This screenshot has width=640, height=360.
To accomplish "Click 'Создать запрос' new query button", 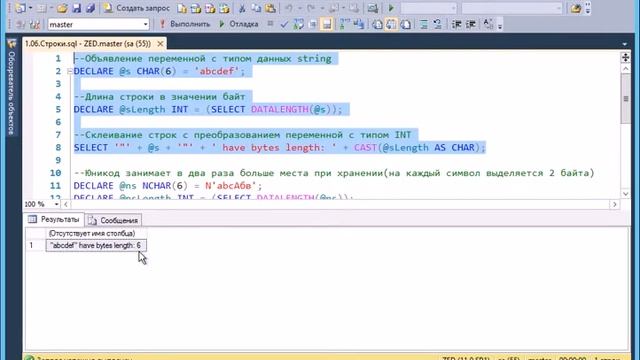I will point(136,8).
